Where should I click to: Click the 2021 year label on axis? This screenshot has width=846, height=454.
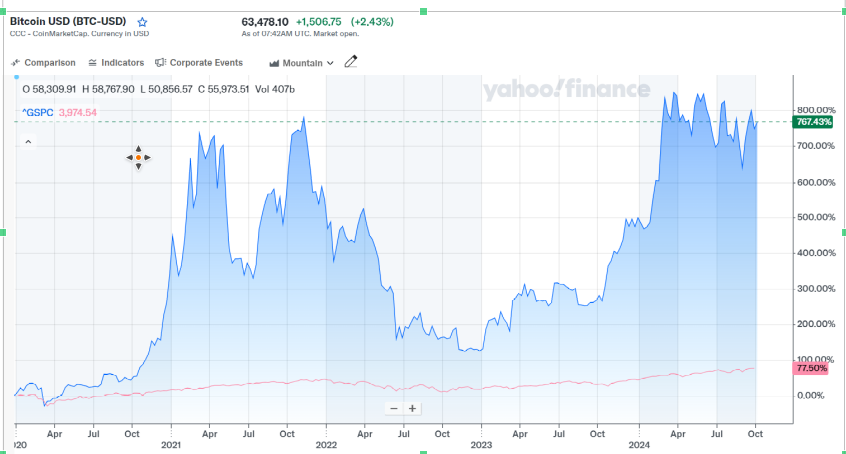[171, 445]
